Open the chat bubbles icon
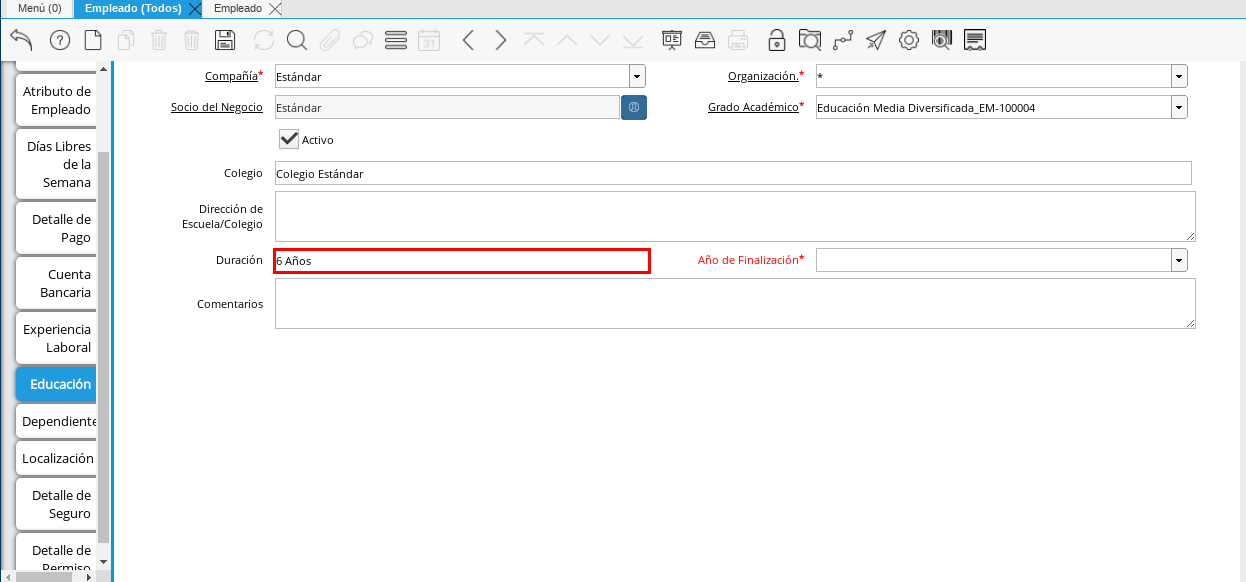This screenshot has width=1246, height=582. [x=362, y=40]
